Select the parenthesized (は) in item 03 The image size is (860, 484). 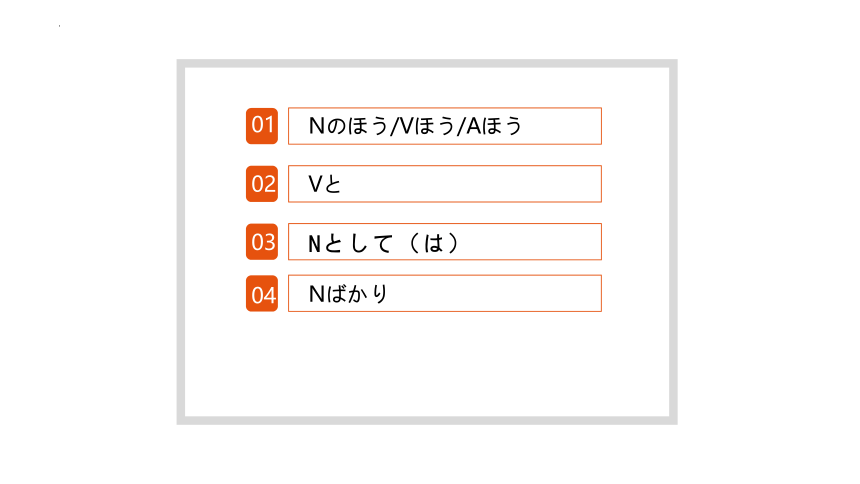pos(434,243)
